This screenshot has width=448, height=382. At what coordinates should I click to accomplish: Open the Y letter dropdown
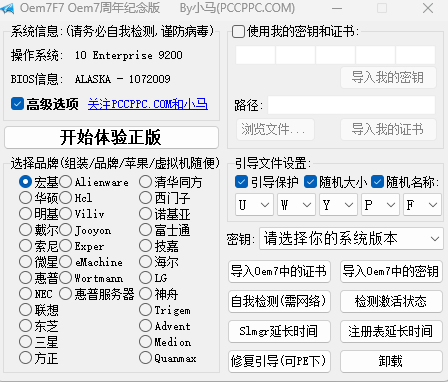point(338,205)
